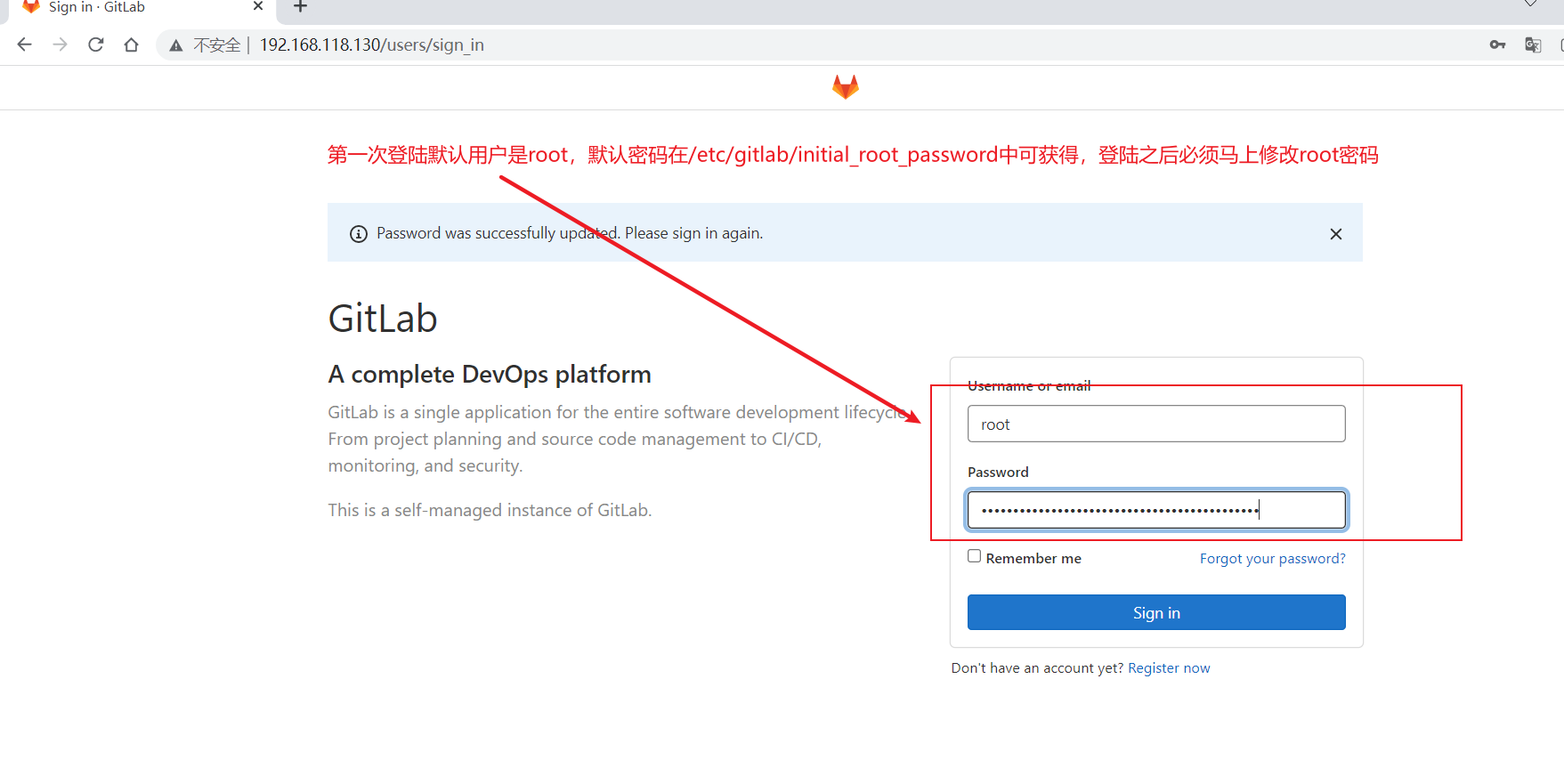Focus the Password field
The image size is (1564, 784).
coord(1156,510)
